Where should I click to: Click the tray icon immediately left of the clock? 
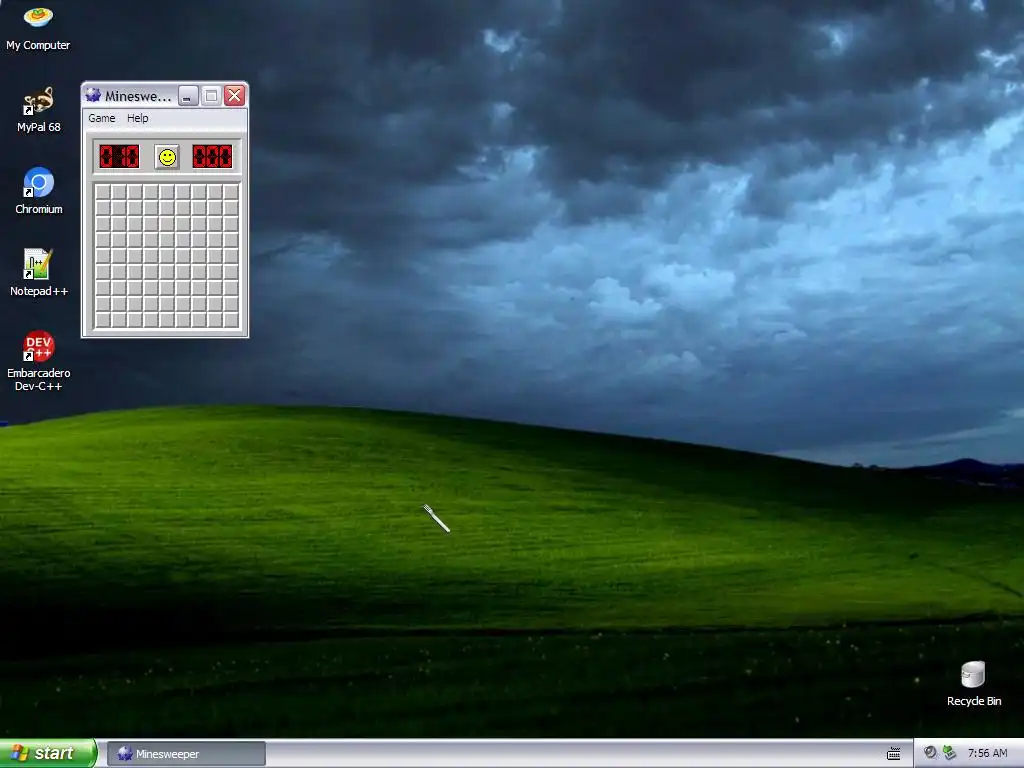tap(950, 753)
